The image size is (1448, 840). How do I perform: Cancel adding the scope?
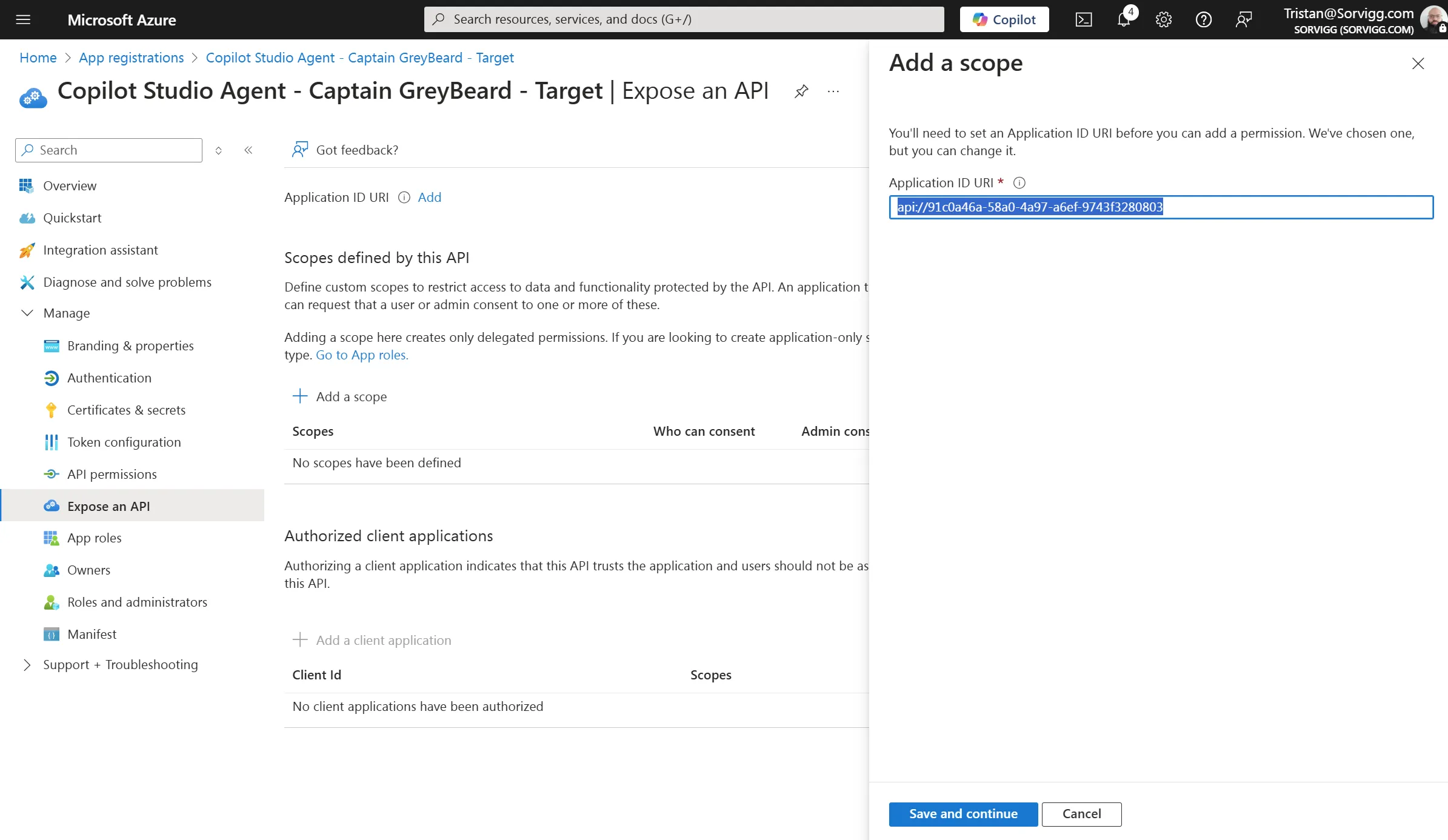pos(1081,814)
